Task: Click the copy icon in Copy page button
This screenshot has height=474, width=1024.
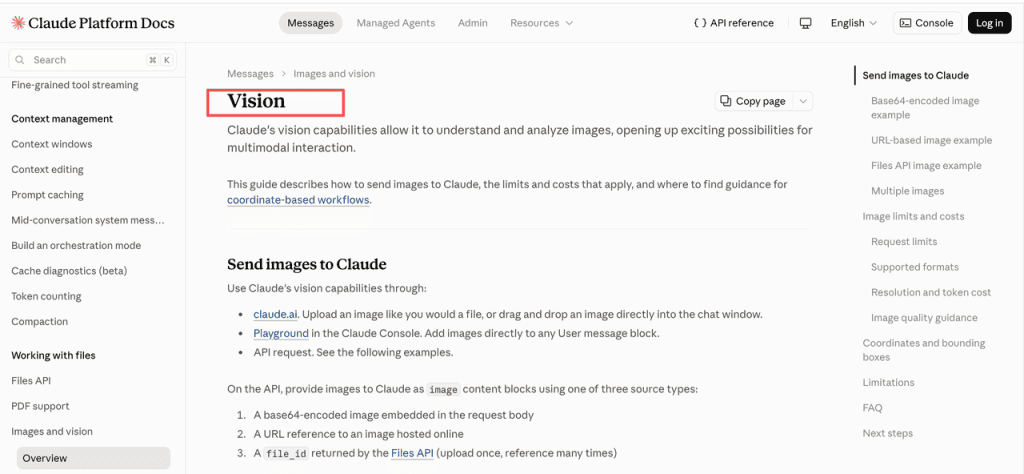Action: (726, 101)
